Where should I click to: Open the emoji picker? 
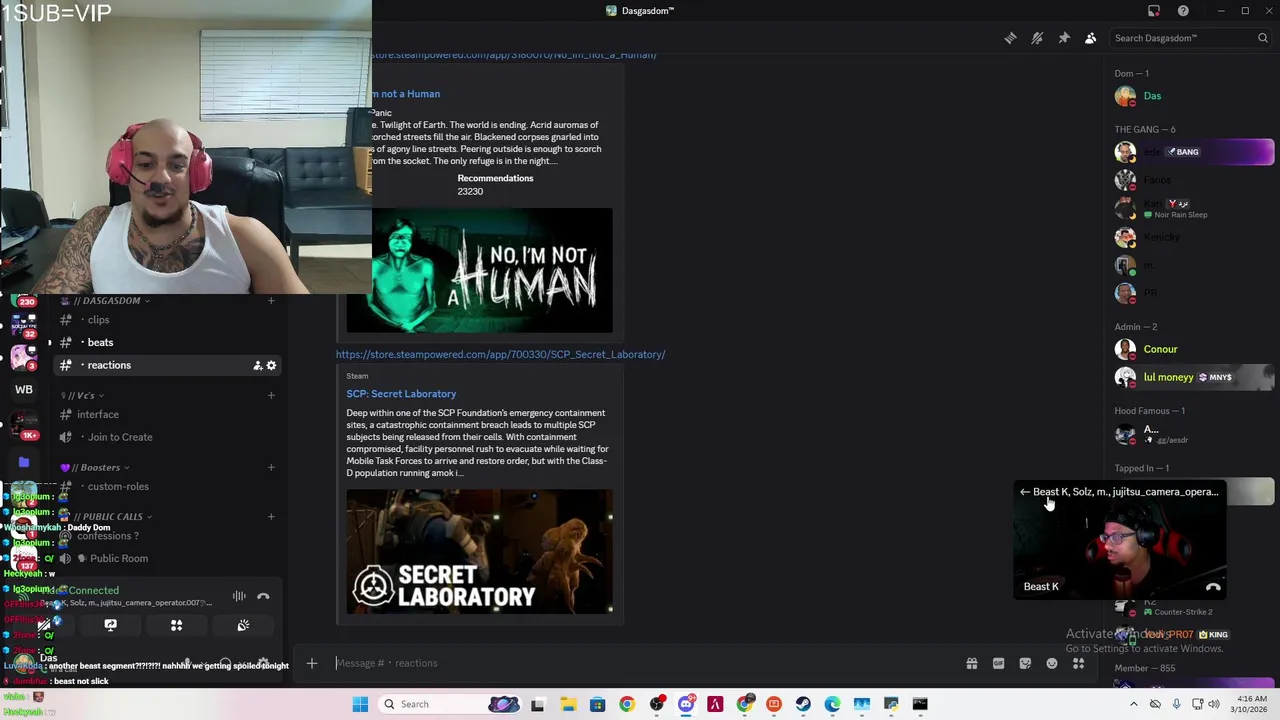click(1052, 663)
